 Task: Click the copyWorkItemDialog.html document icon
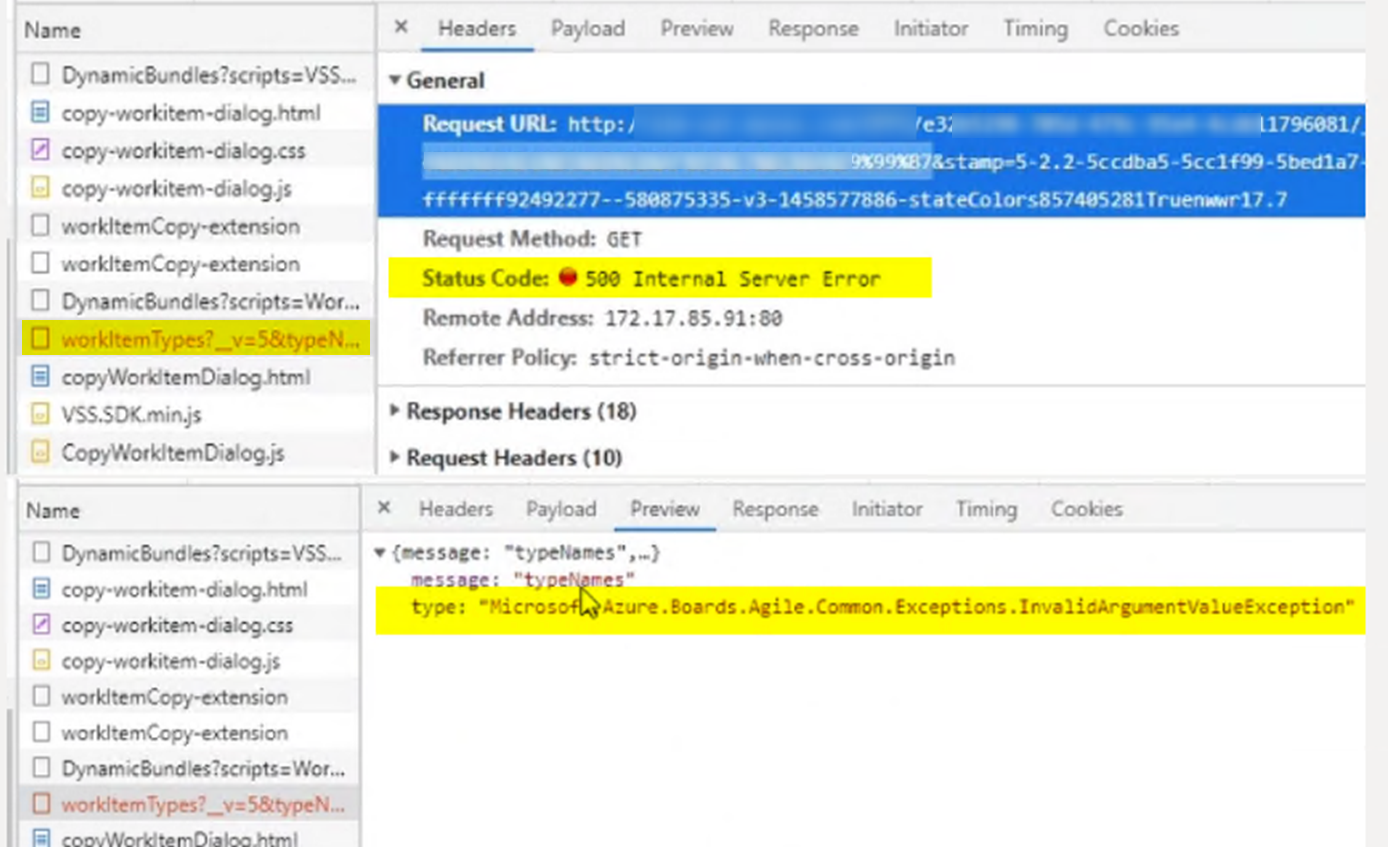(41, 377)
